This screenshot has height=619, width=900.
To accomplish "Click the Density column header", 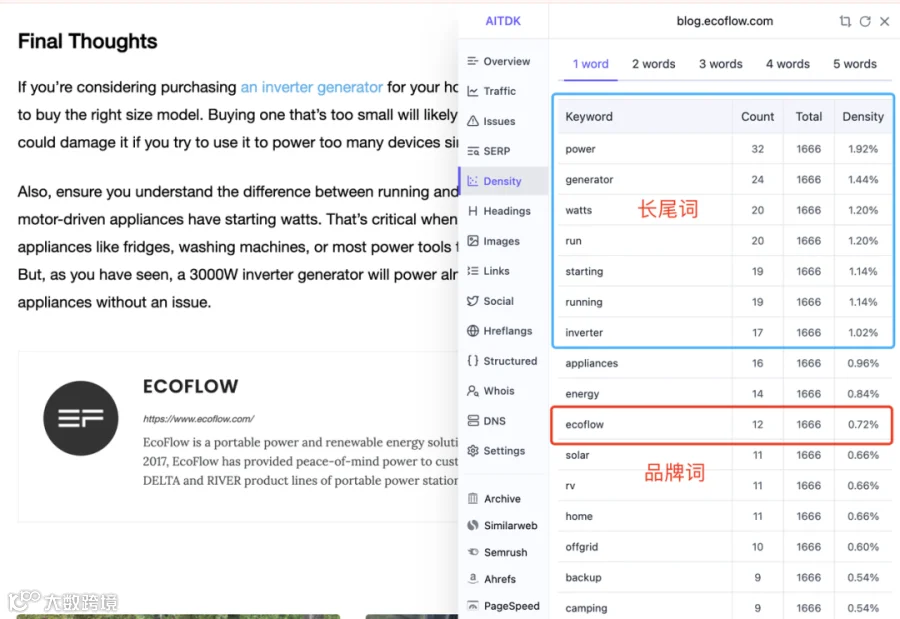I will 863,117.
